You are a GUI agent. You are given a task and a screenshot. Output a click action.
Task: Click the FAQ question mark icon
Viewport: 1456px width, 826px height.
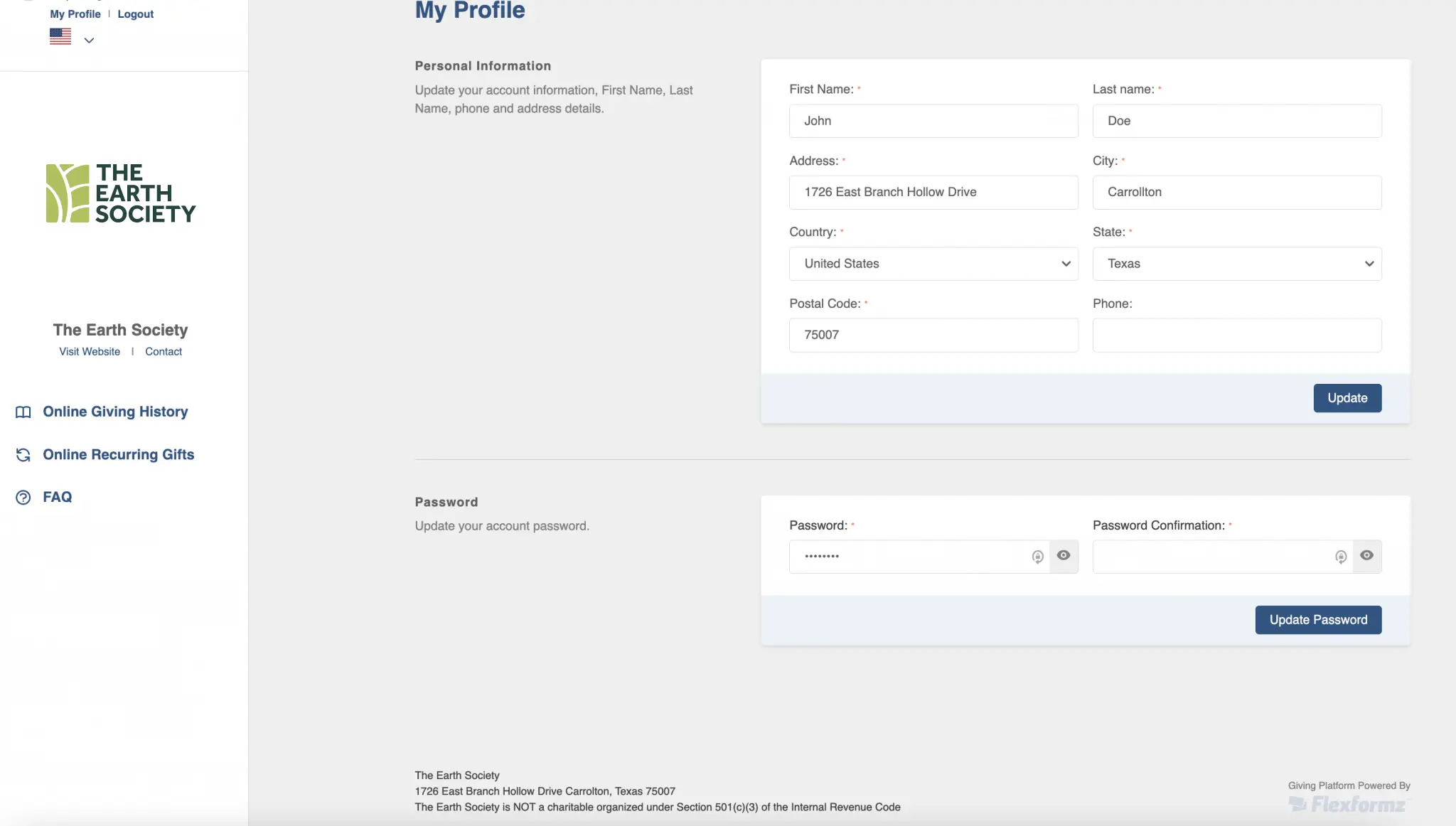[23, 498]
